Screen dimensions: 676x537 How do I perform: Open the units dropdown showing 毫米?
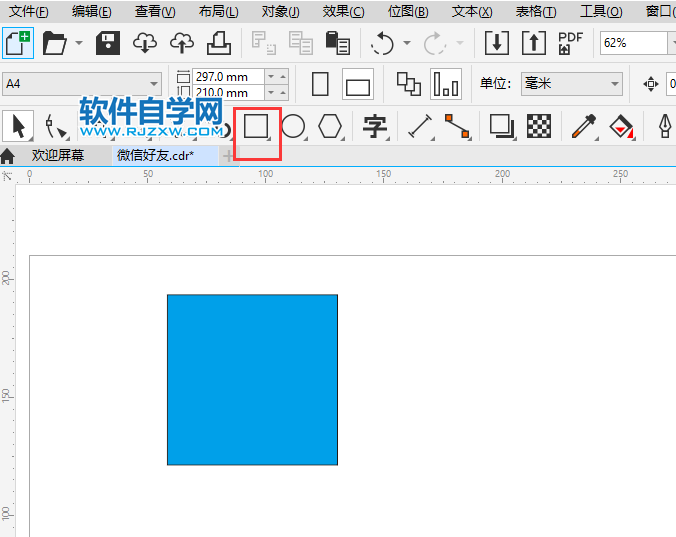pos(572,84)
